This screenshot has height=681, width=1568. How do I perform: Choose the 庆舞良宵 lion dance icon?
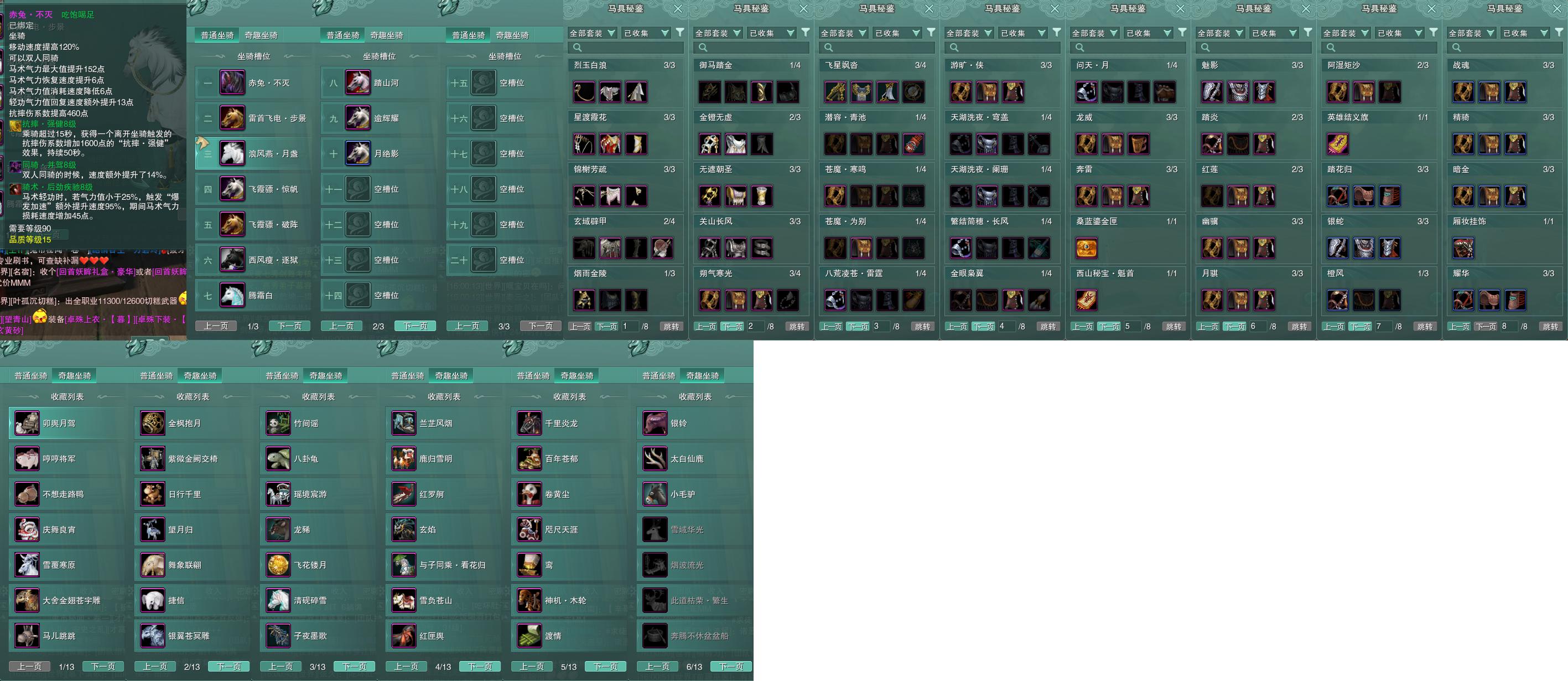point(27,529)
